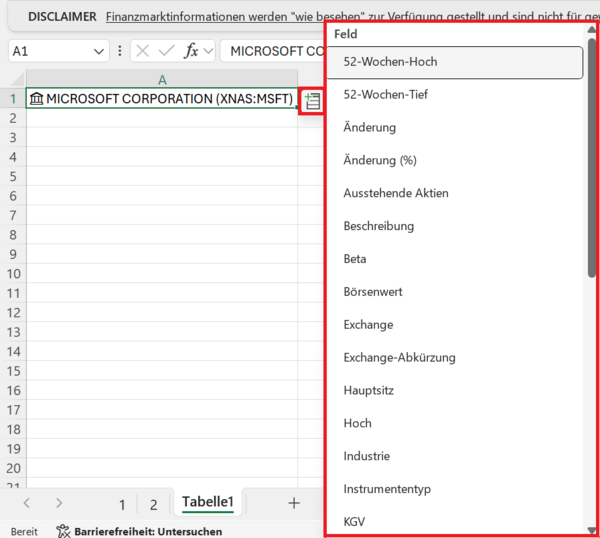
Task: Click the cancel X in formula bar
Action: (142, 51)
